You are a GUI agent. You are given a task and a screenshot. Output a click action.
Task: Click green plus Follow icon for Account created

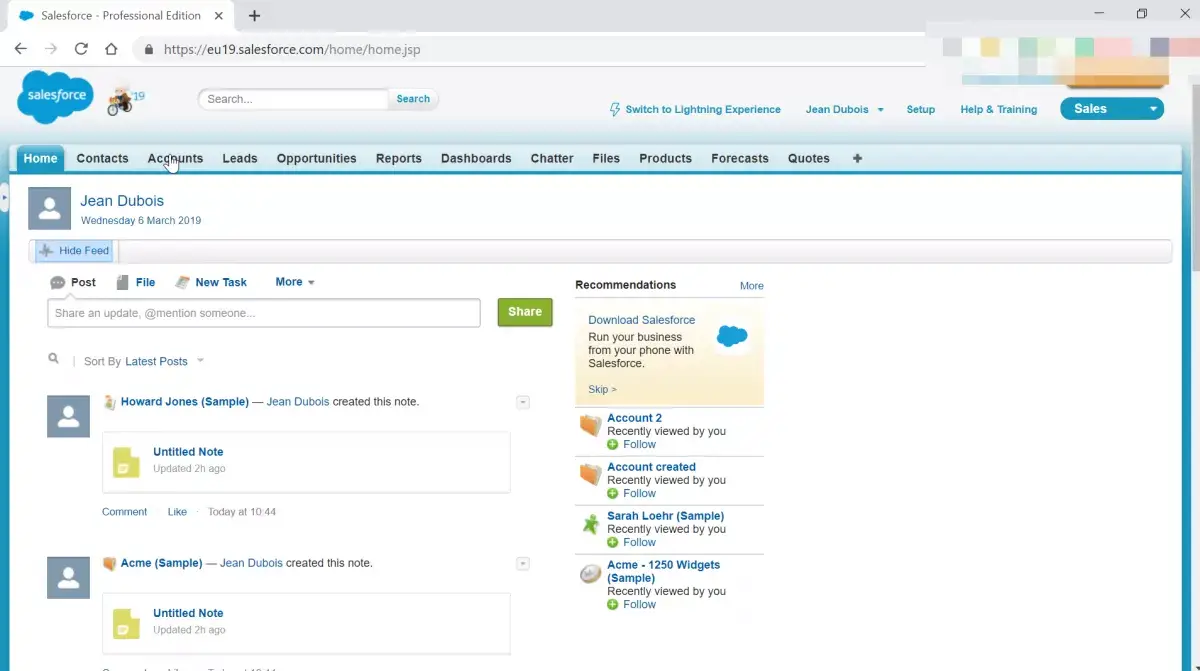(613, 494)
